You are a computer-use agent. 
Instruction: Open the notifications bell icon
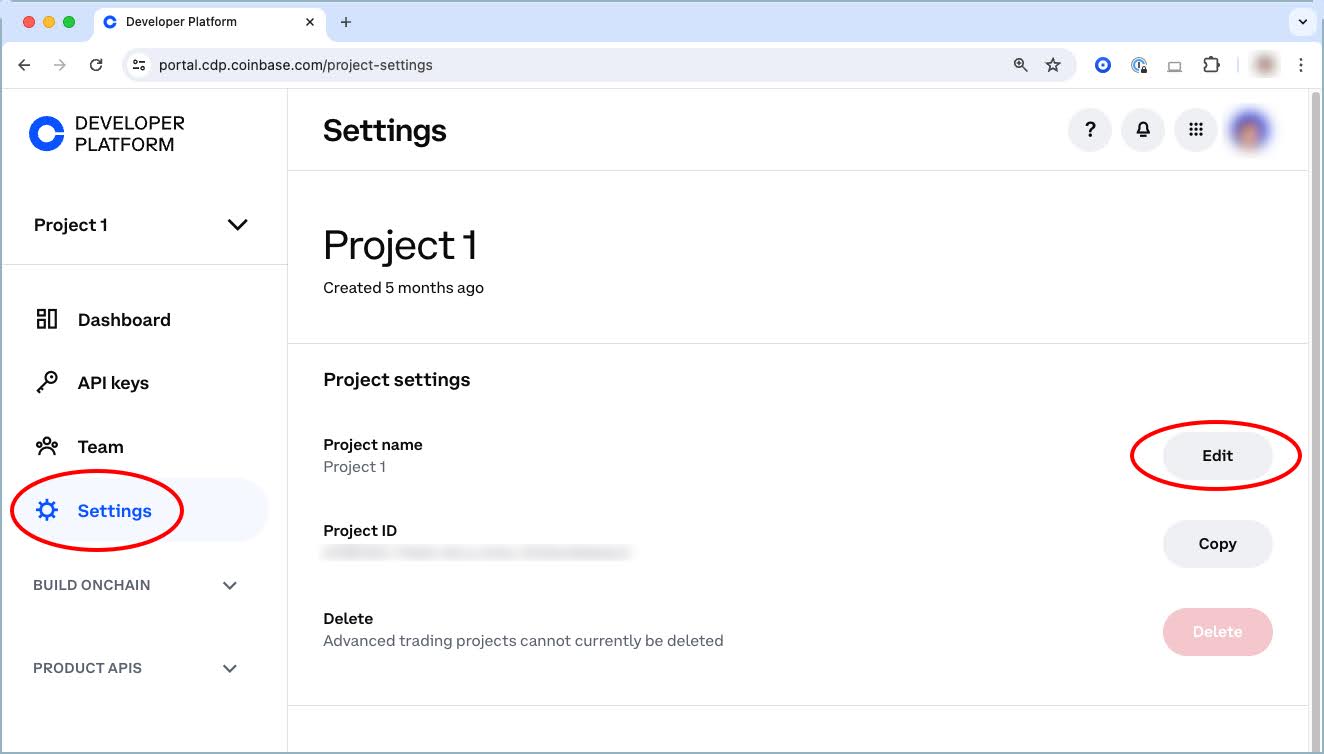(1142, 130)
